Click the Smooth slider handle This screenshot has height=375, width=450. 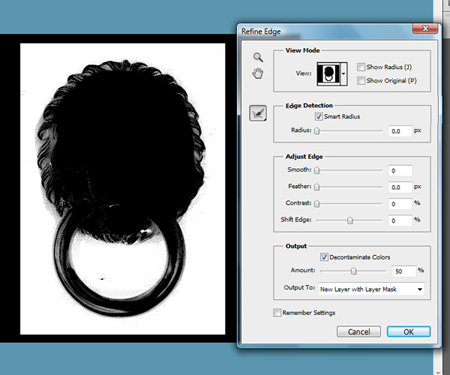317,170
